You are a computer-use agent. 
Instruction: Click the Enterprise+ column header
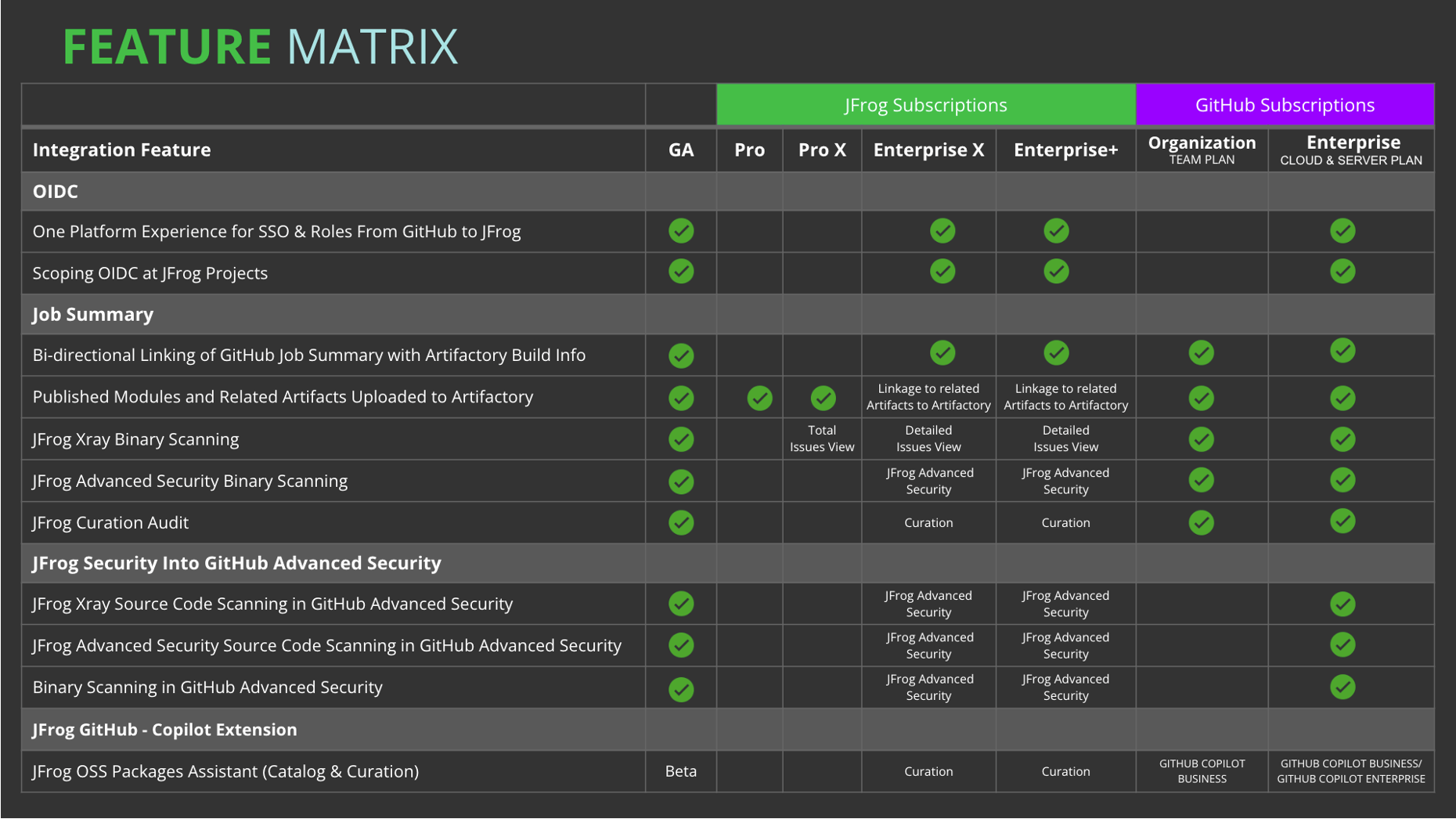(x=1065, y=150)
